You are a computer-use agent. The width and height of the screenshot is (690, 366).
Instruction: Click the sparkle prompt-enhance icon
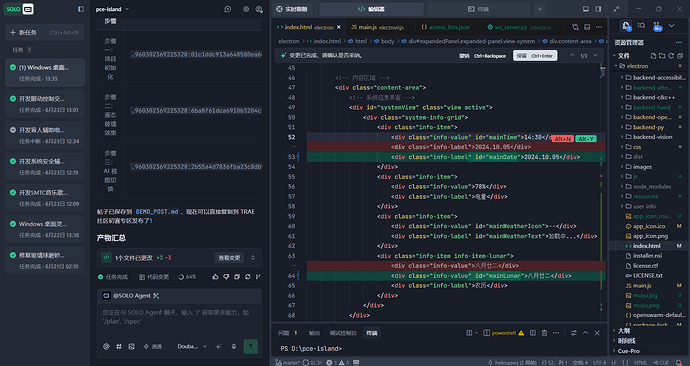(x=218, y=346)
